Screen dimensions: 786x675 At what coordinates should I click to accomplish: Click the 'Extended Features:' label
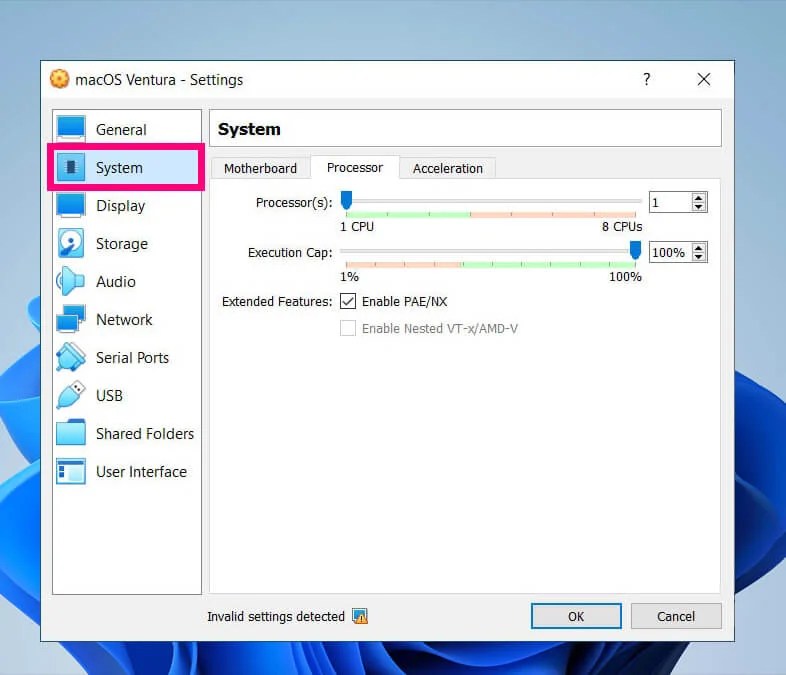click(x=277, y=301)
